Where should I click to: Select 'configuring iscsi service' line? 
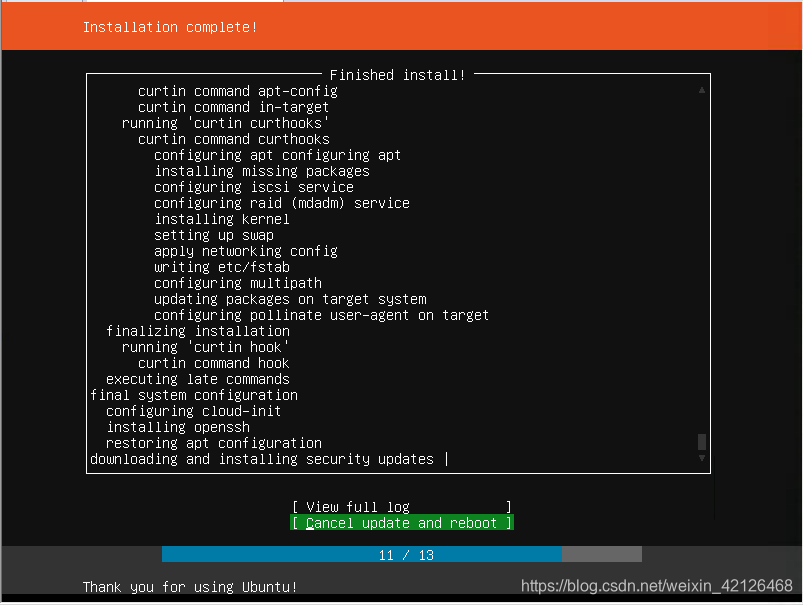pos(253,187)
